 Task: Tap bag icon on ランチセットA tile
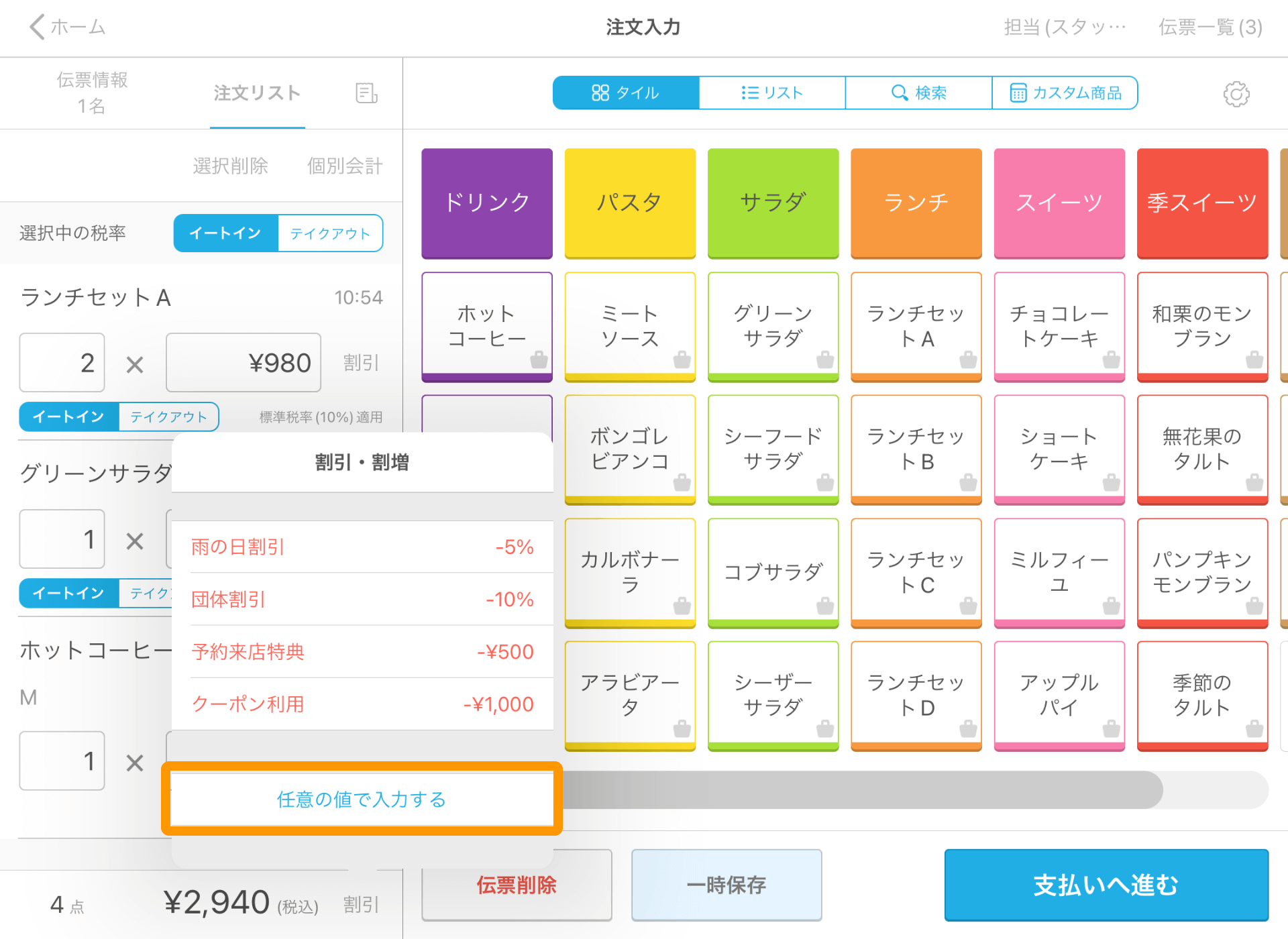pos(967,360)
